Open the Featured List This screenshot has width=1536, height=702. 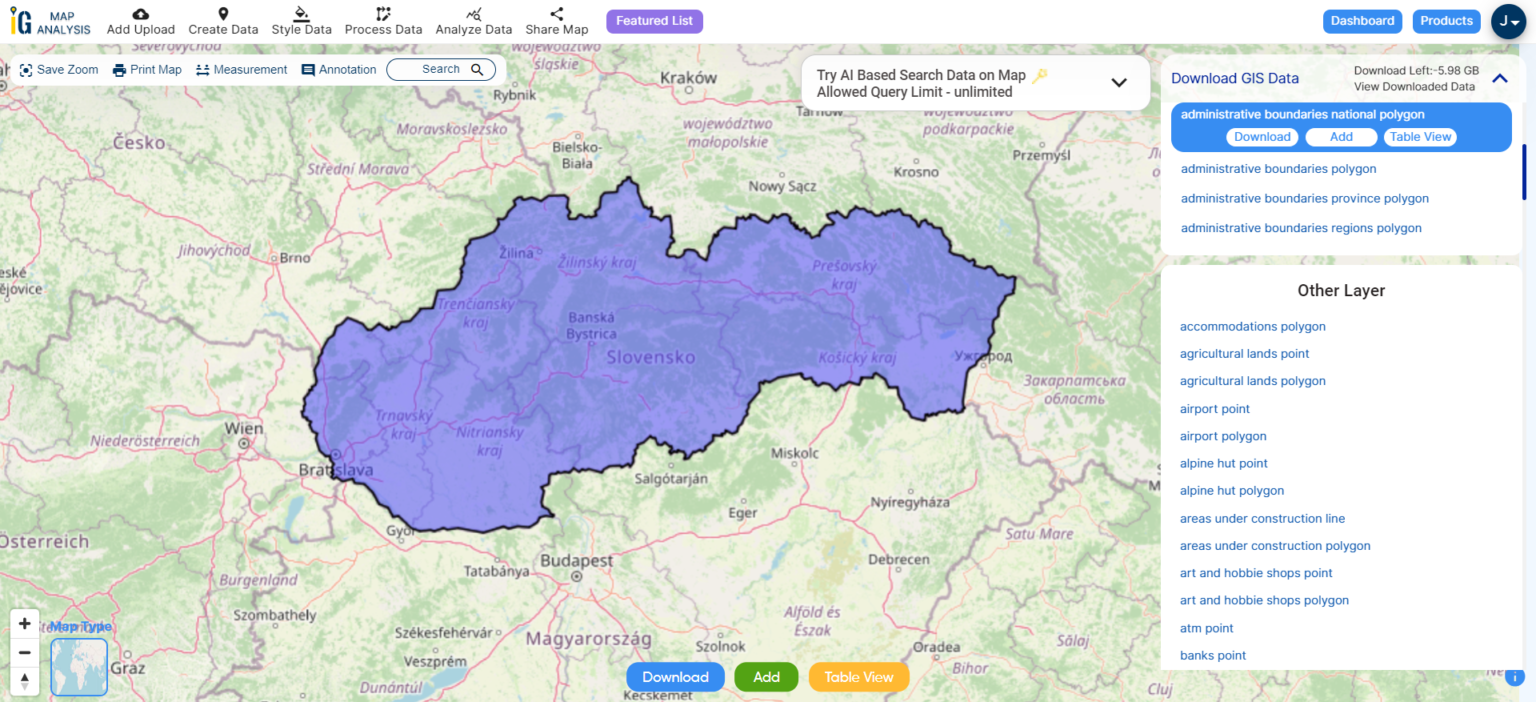point(654,20)
